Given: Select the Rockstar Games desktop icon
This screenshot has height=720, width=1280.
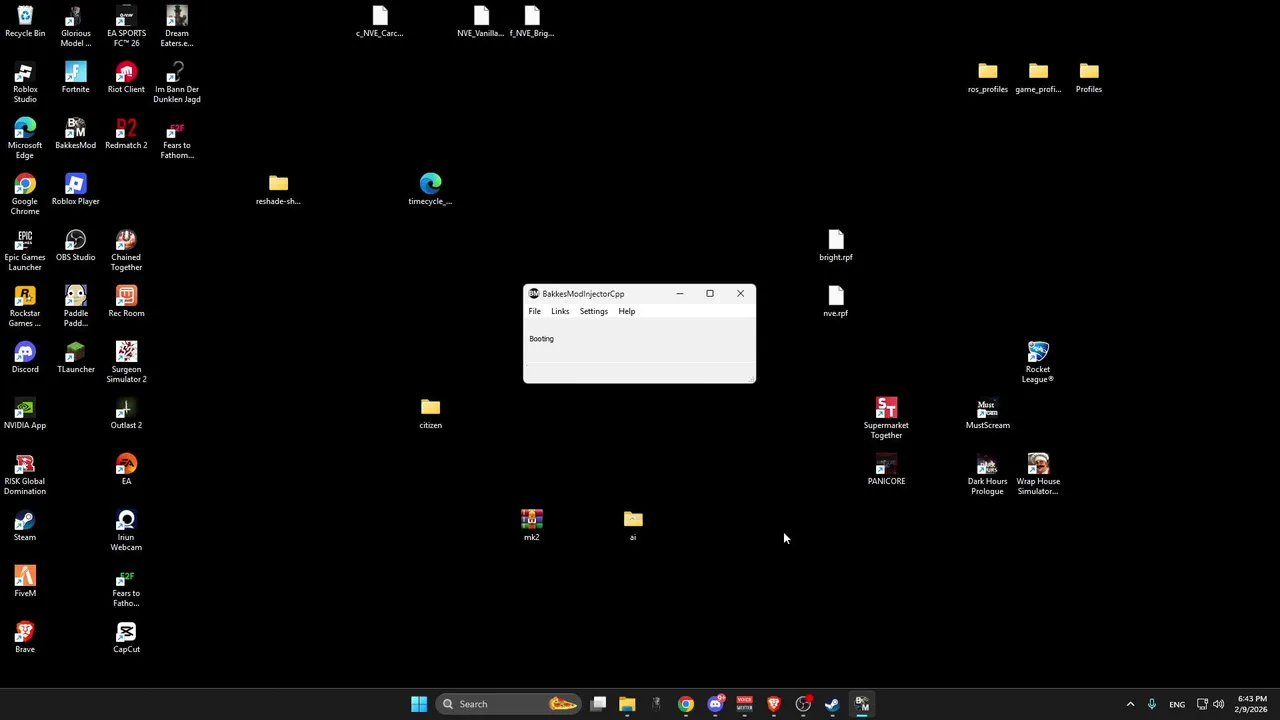Looking at the screenshot, I should 25,307.
